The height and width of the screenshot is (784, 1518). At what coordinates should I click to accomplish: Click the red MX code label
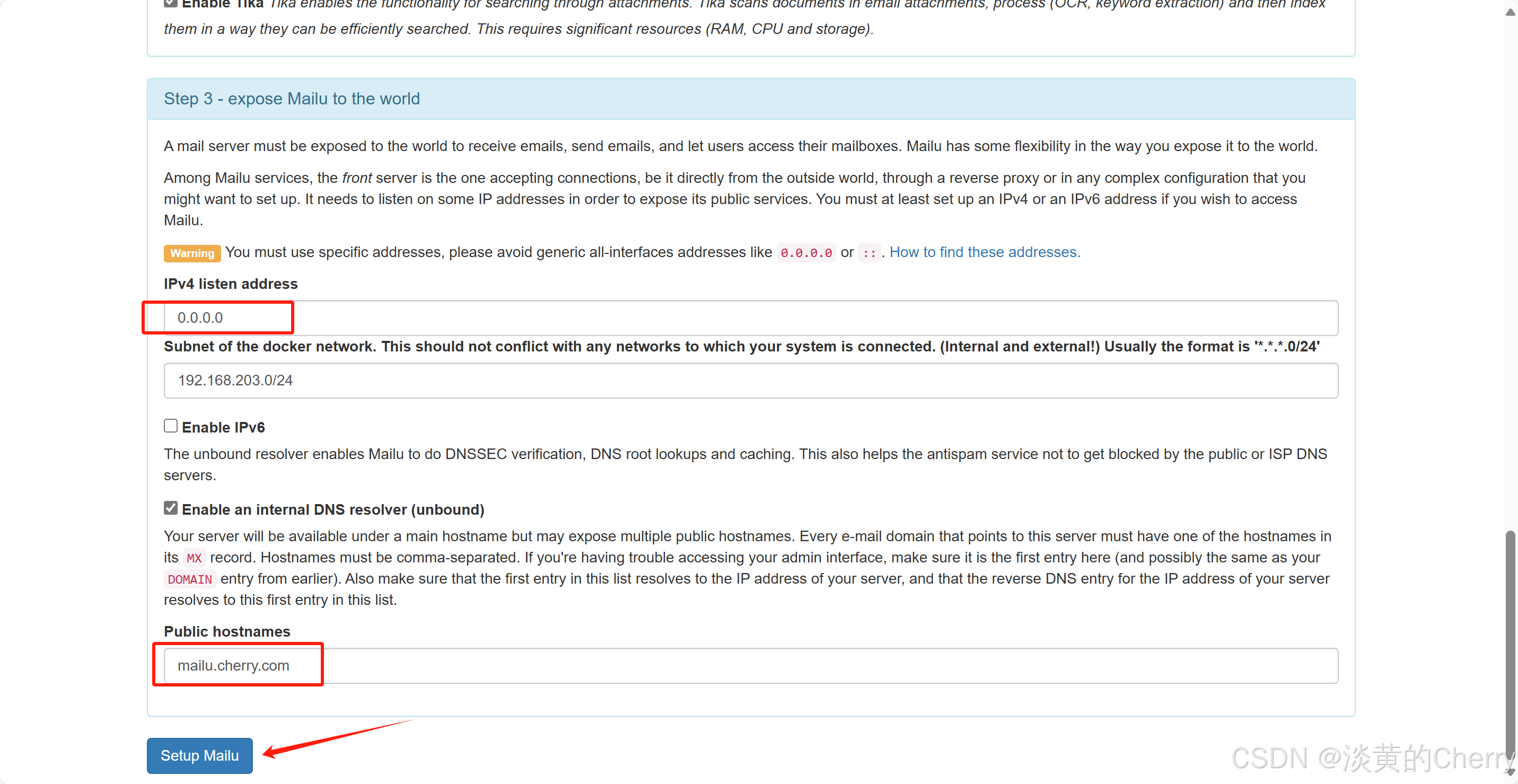click(x=194, y=558)
